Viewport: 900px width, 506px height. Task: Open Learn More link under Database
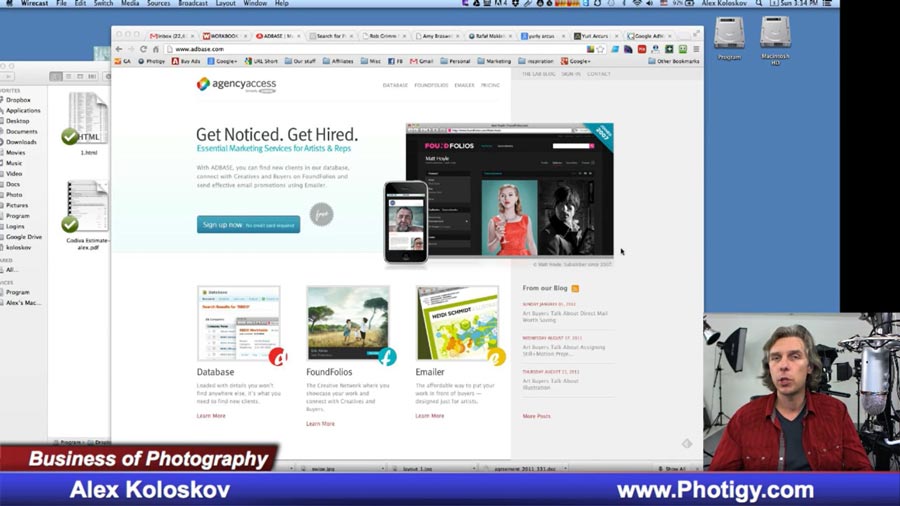click(x=211, y=415)
